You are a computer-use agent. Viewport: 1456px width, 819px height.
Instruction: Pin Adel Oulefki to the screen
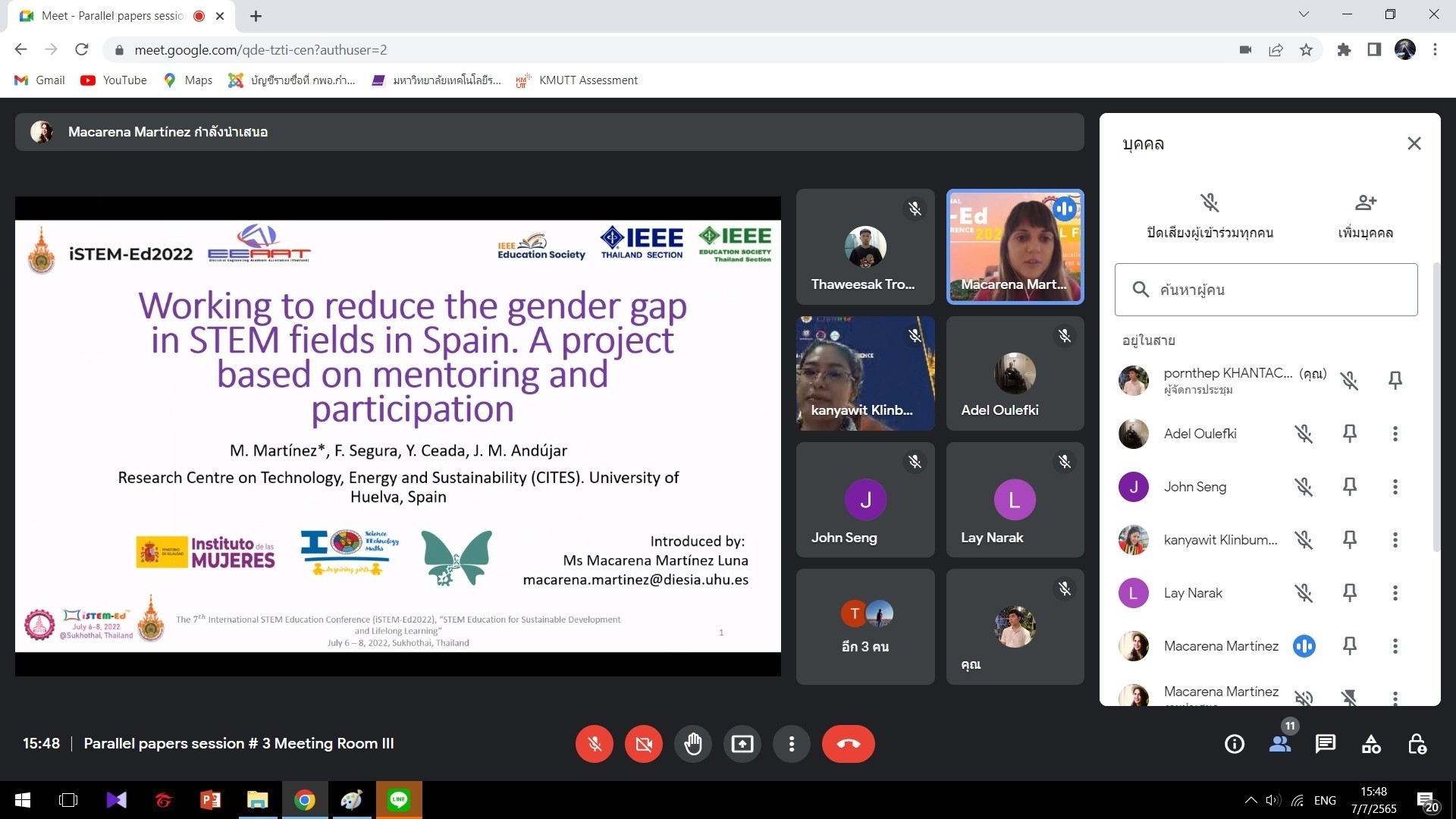1350,434
